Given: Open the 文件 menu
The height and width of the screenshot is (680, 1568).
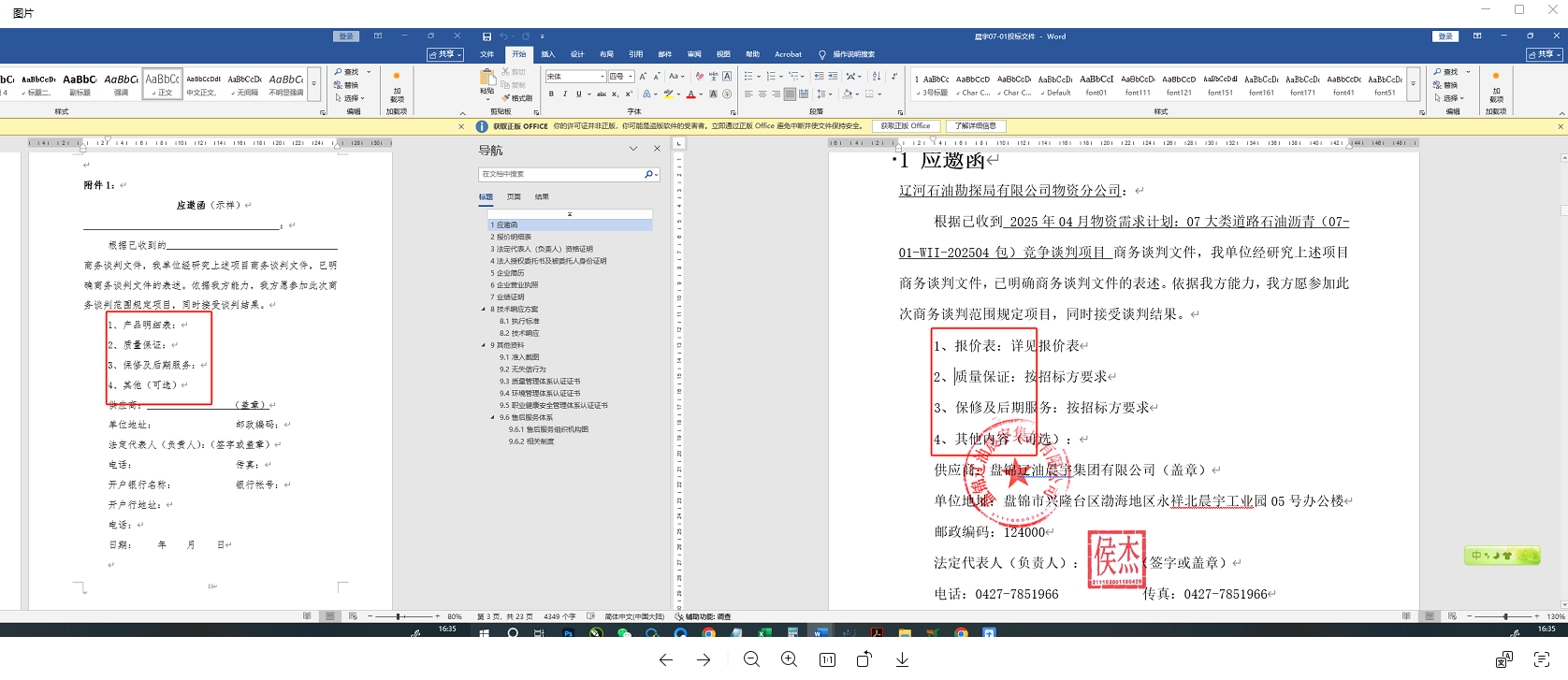Looking at the screenshot, I should 487,54.
